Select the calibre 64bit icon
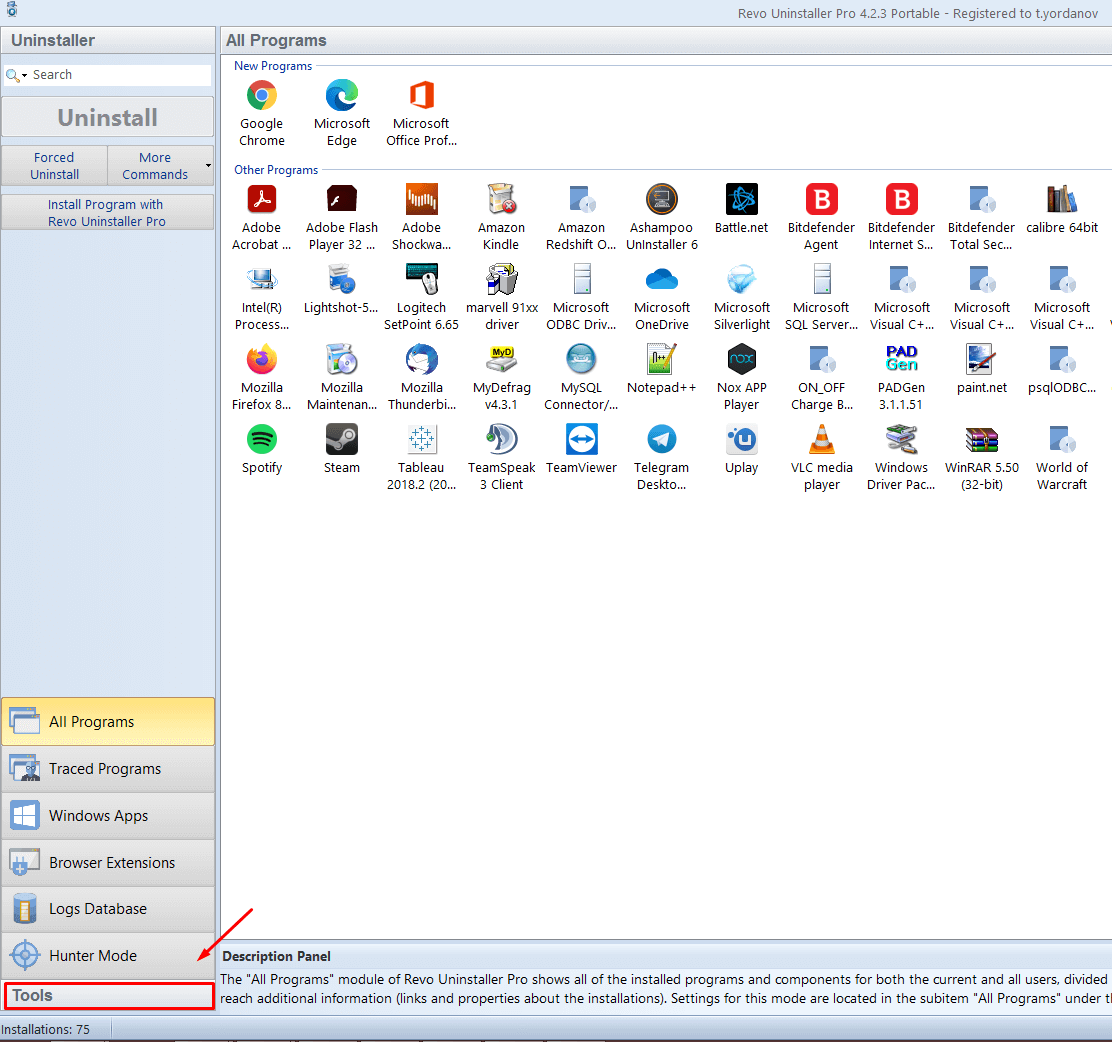Viewport: 1112px width, 1042px height. [1062, 199]
